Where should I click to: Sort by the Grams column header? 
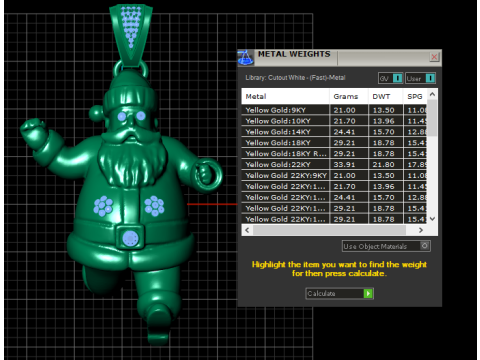pos(349,96)
